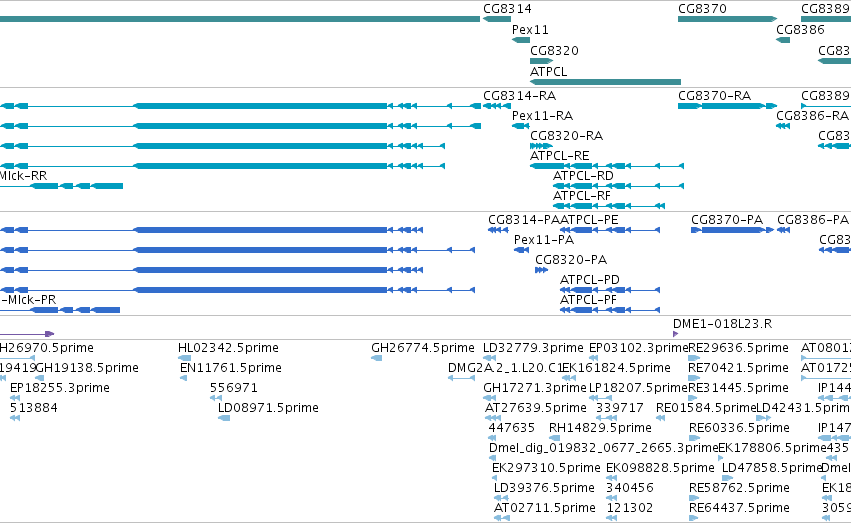Select EST RE58762.5prime
851x523 pixels.
point(739,489)
